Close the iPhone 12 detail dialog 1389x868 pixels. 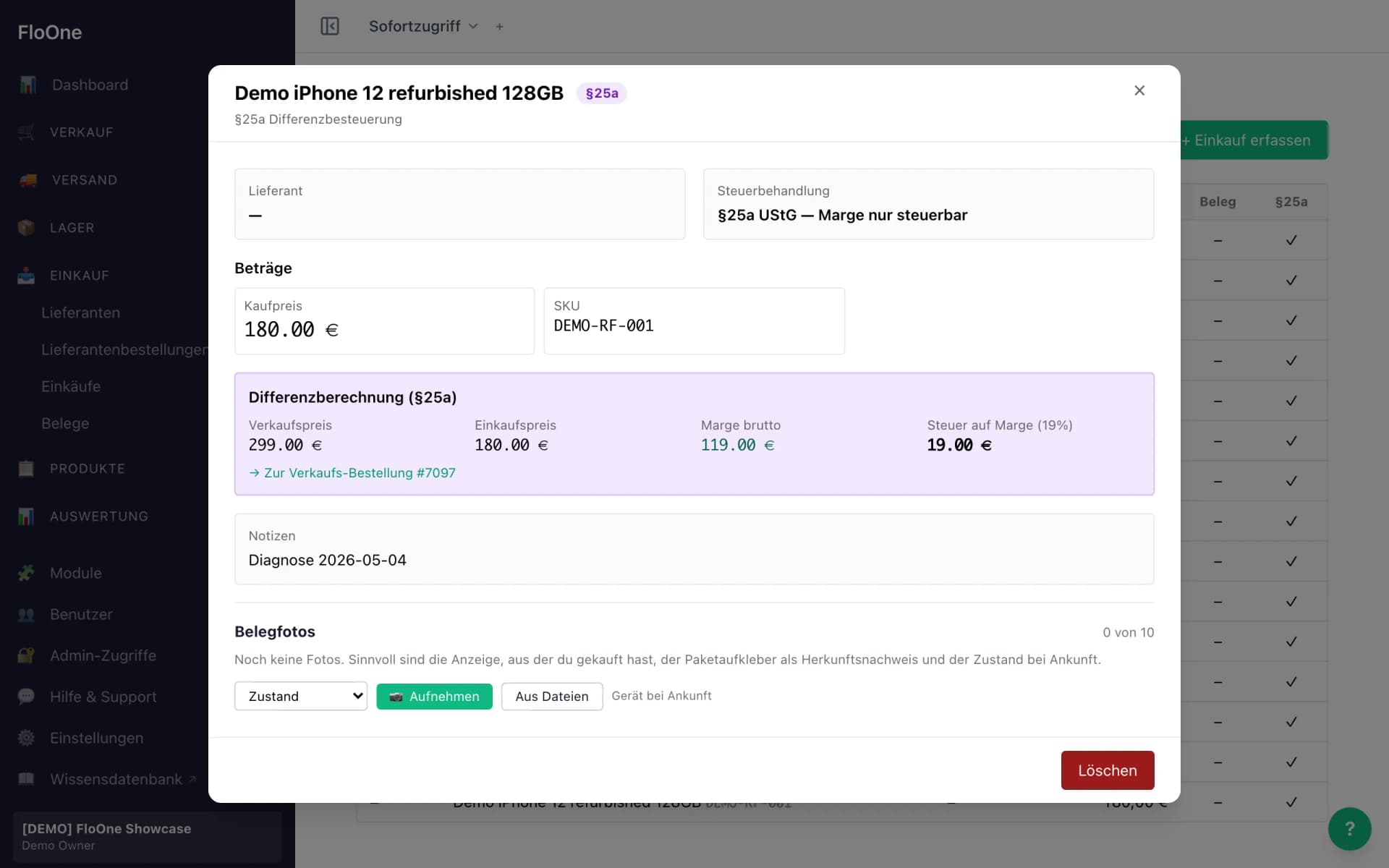tap(1139, 90)
